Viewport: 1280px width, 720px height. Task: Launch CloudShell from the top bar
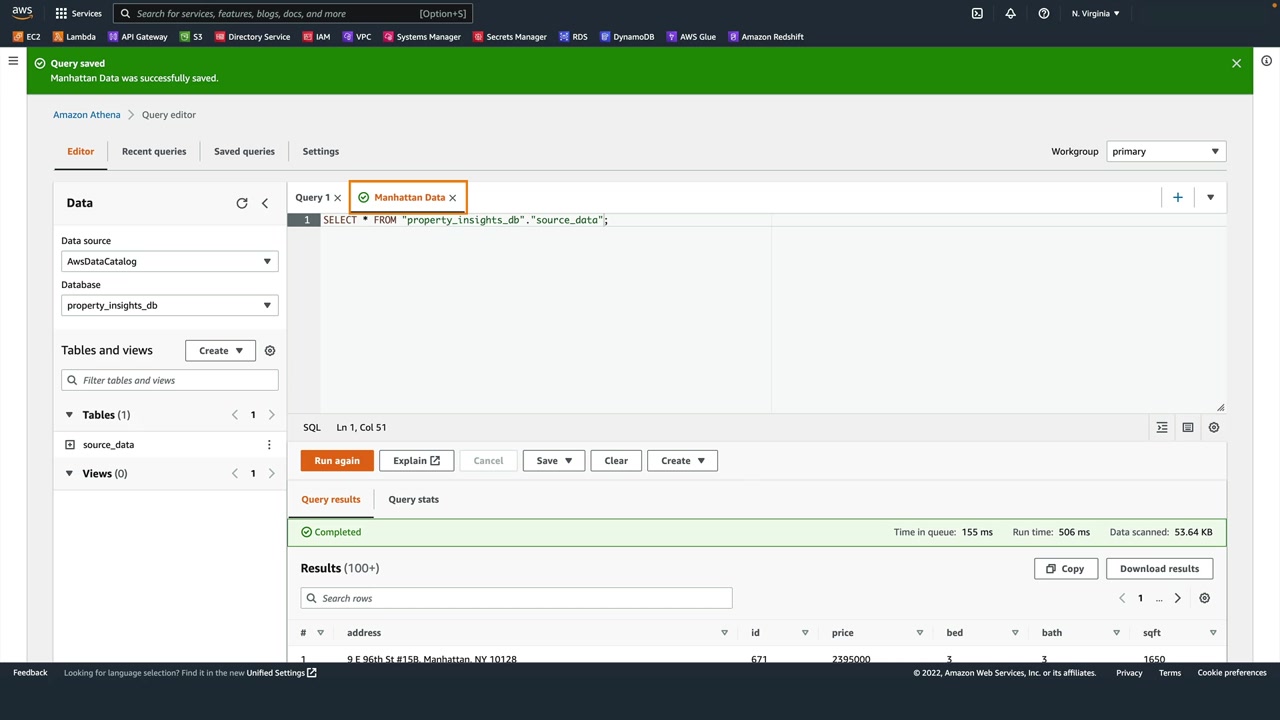(977, 13)
